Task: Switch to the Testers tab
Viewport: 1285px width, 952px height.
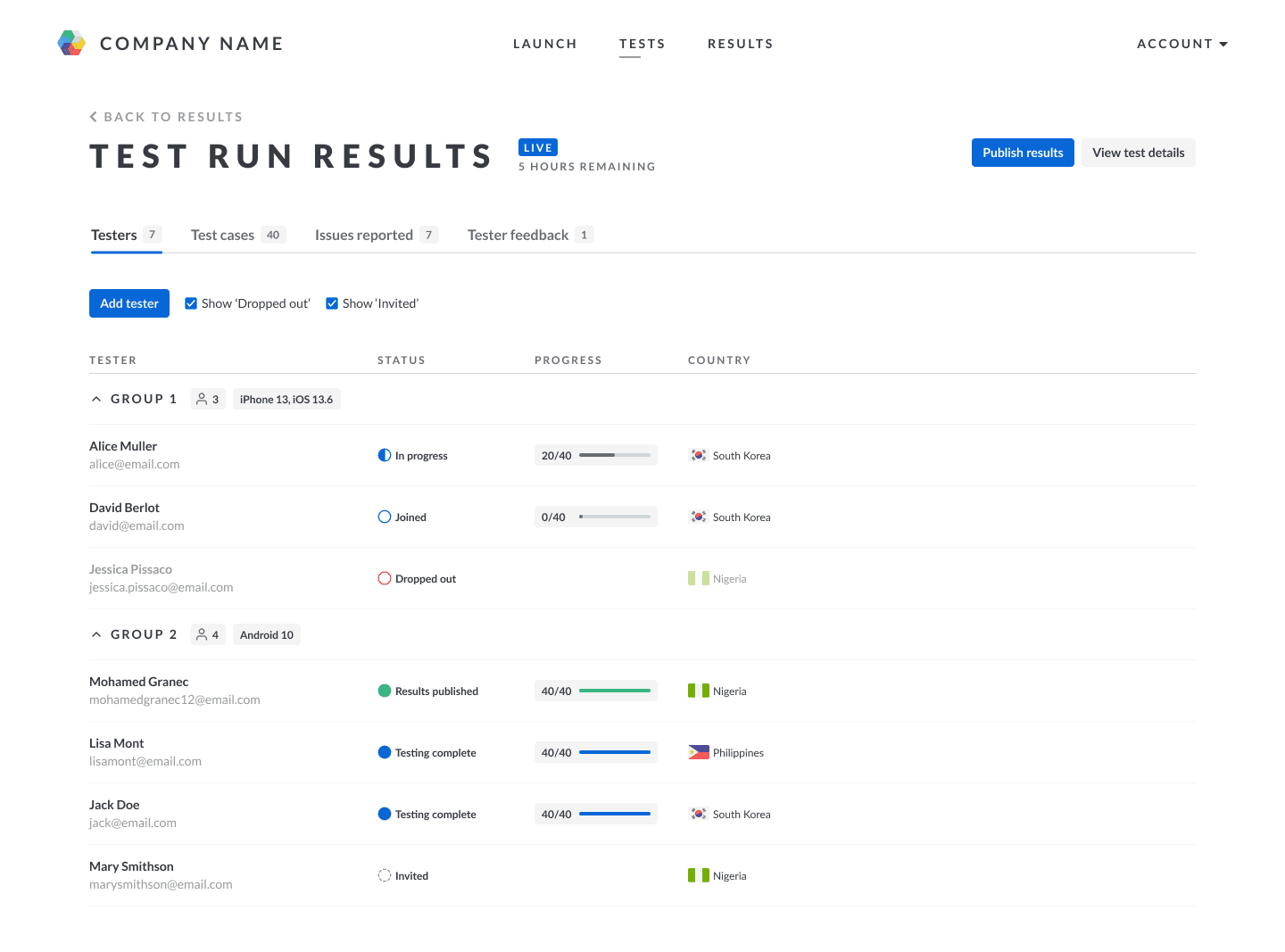Action: [x=126, y=235]
